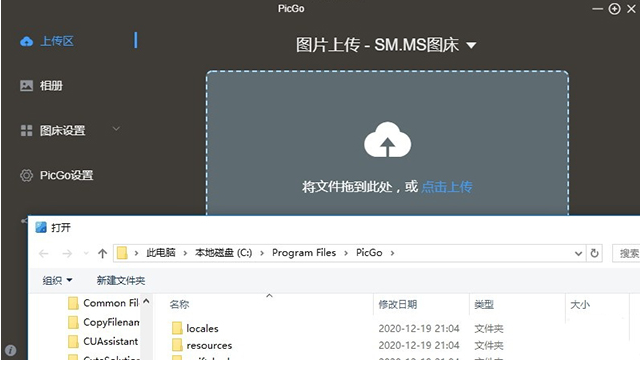Viewport: 640px width, 378px height.
Task: Select 本地磁盘 (C:) in the breadcrumb
Action: (223, 253)
